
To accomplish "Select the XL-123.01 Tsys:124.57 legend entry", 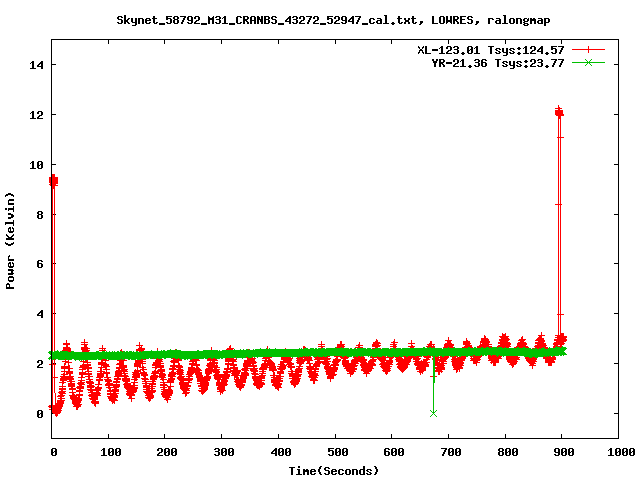I will click(x=491, y=50).
